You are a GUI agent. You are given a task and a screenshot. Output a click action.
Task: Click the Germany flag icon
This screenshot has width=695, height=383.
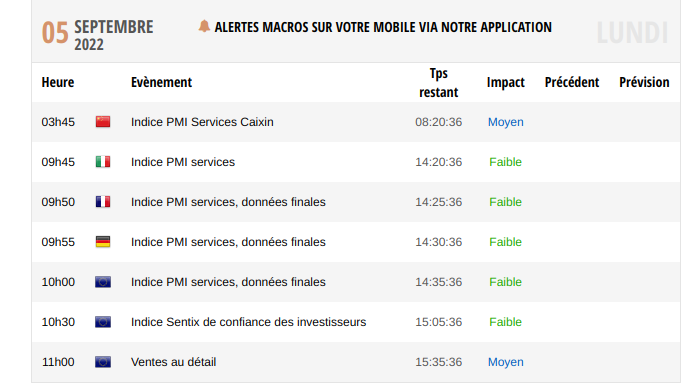click(103, 242)
